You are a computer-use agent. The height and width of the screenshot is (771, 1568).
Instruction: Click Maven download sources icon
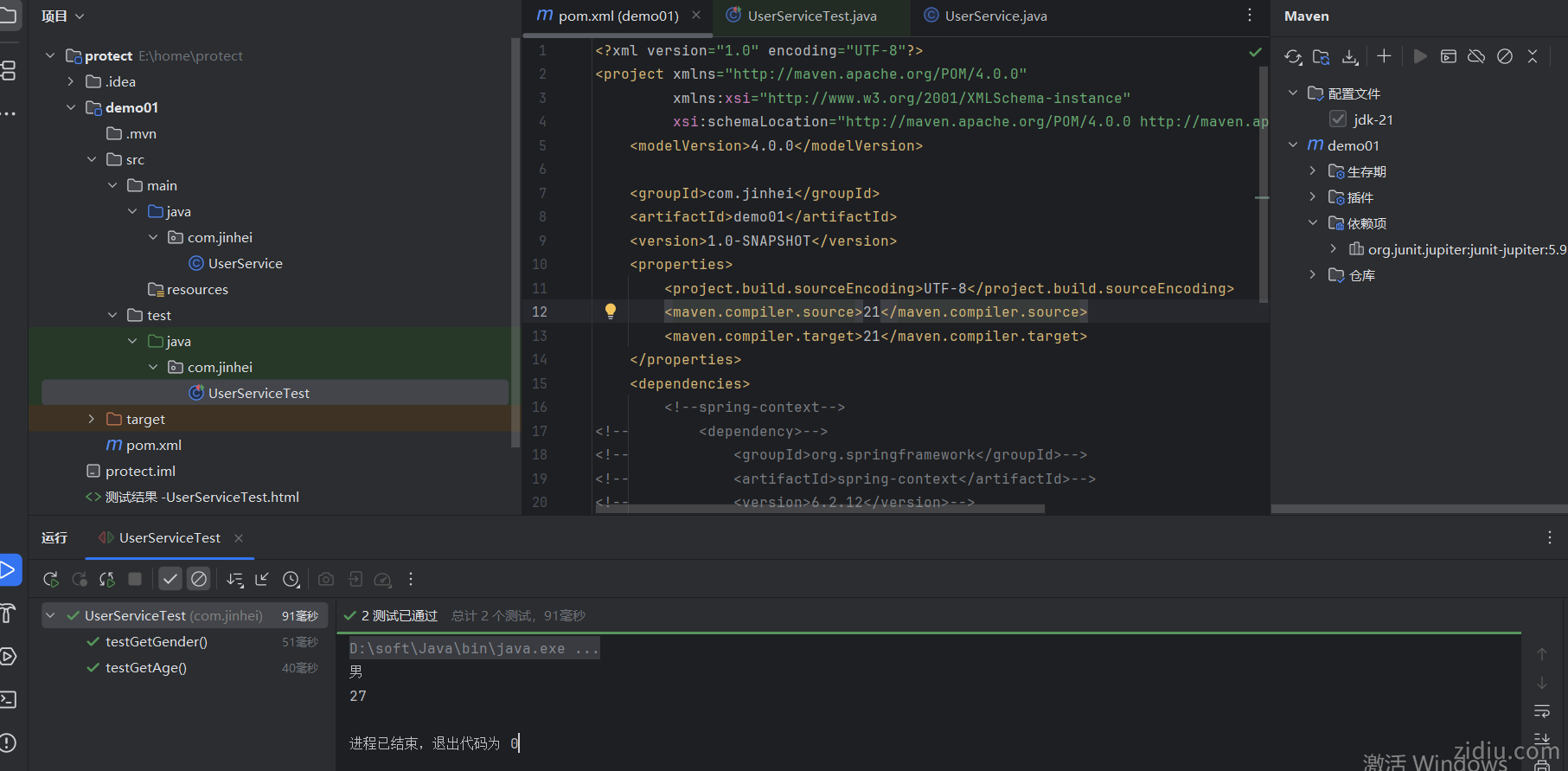coord(1349,57)
